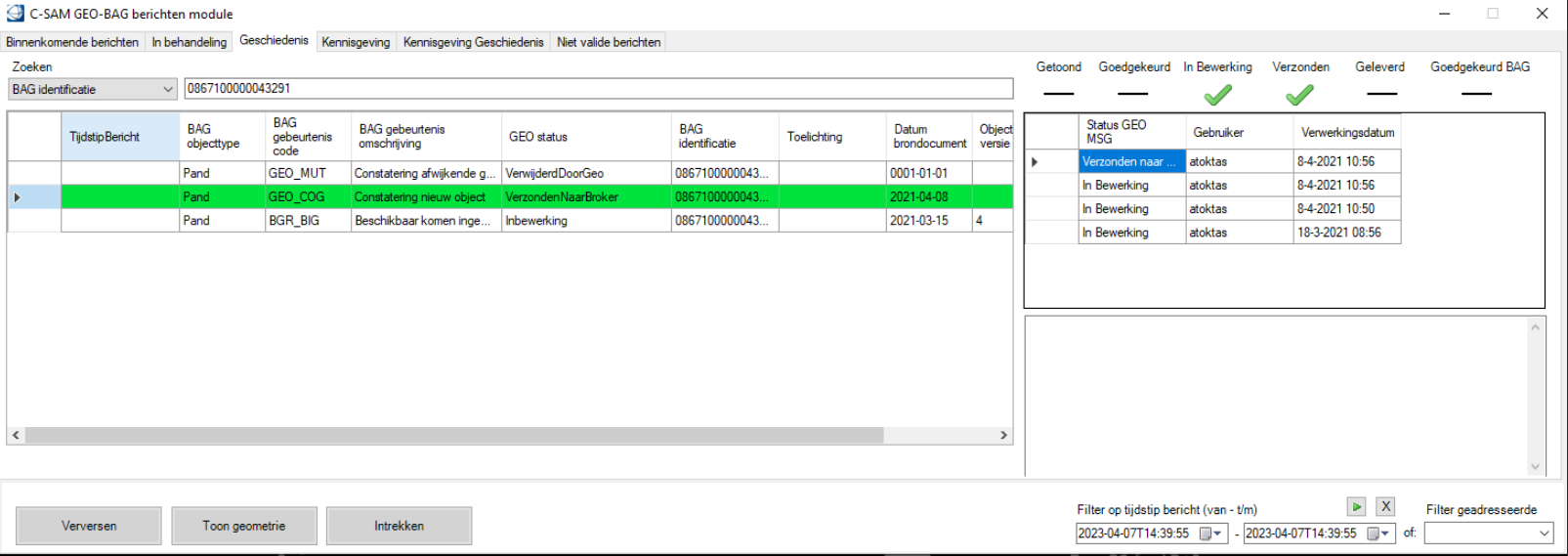Click the Status GEO MSG column header

(x=1132, y=132)
